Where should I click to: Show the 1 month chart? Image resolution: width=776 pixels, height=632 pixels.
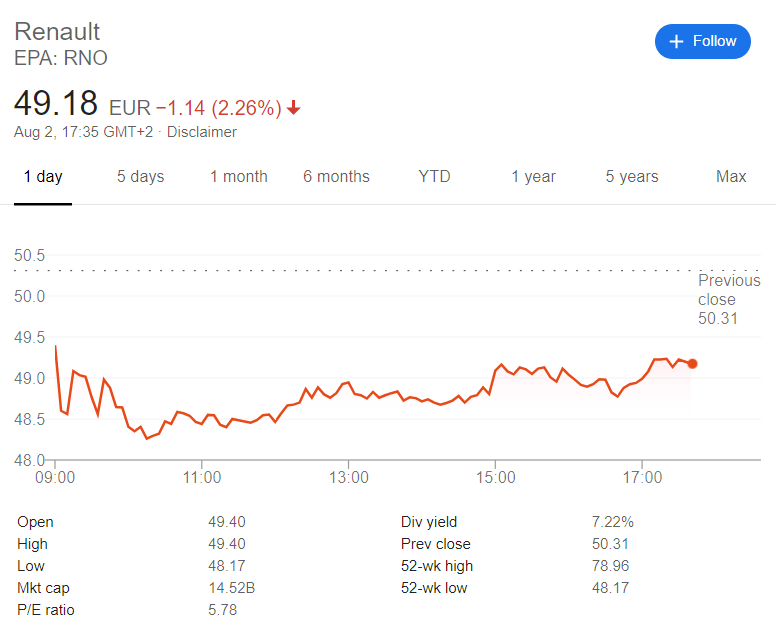click(x=238, y=177)
